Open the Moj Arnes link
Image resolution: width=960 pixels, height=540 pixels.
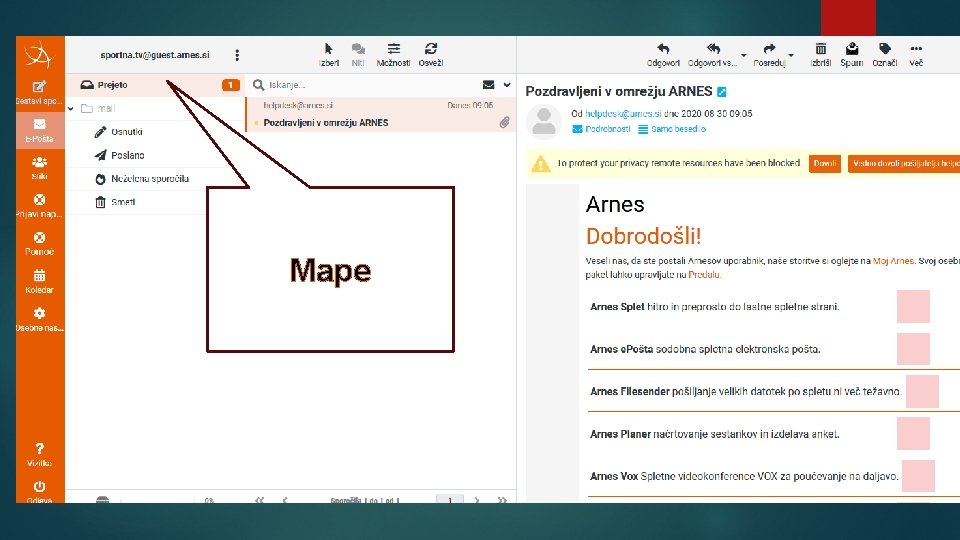893,261
